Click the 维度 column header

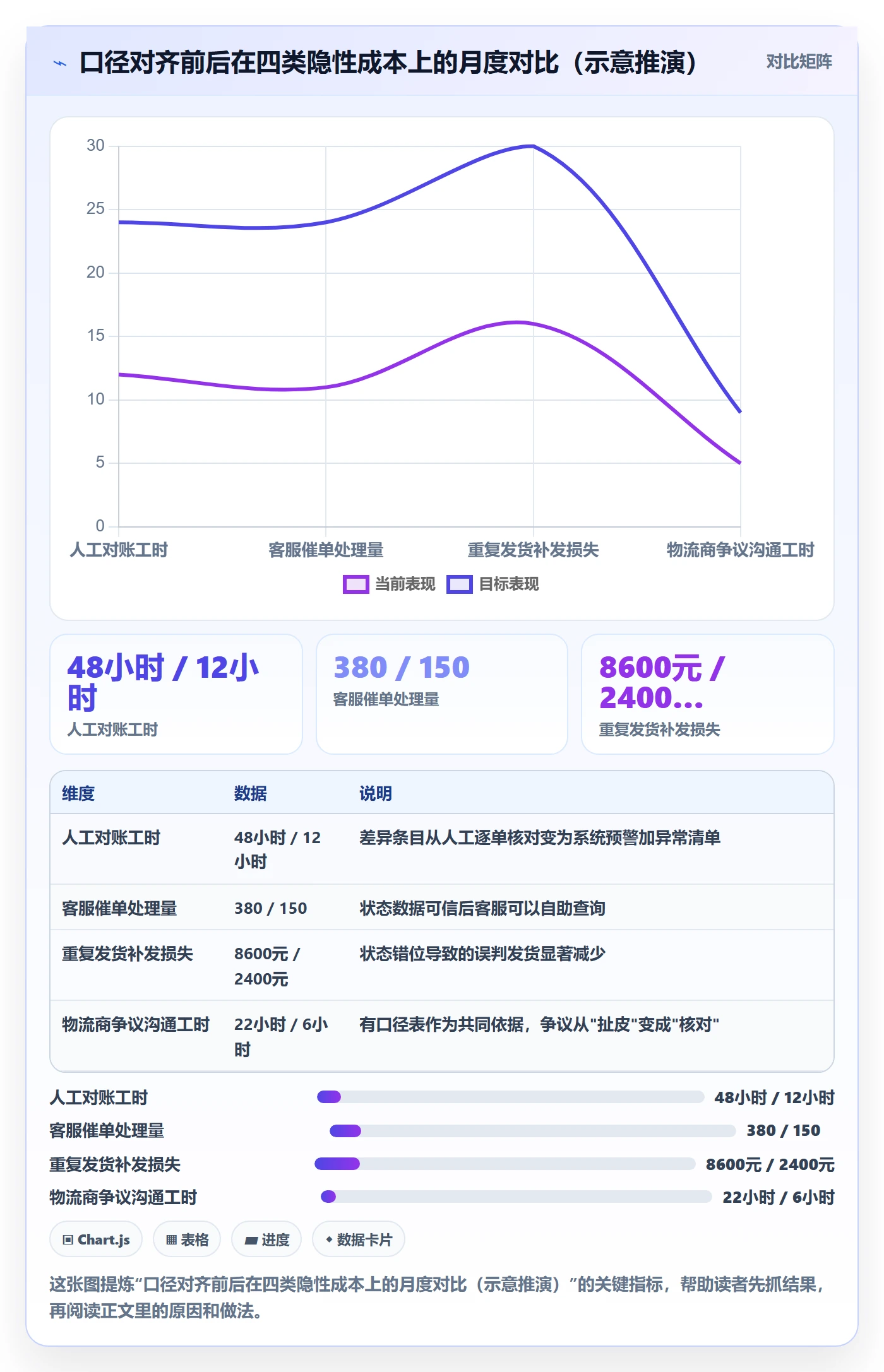78,793
